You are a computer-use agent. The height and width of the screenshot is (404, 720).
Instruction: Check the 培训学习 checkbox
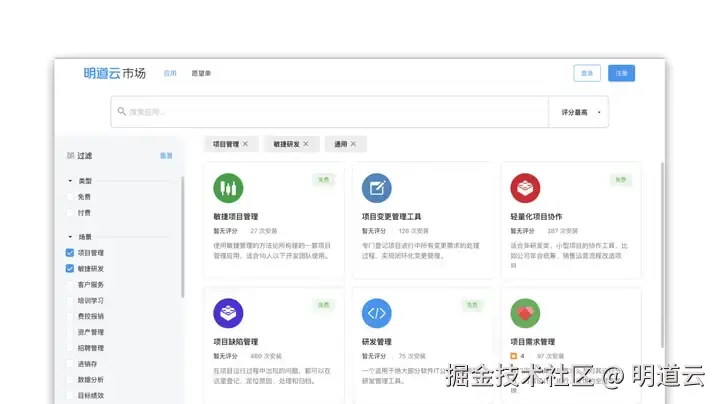pyautogui.click(x=70, y=300)
